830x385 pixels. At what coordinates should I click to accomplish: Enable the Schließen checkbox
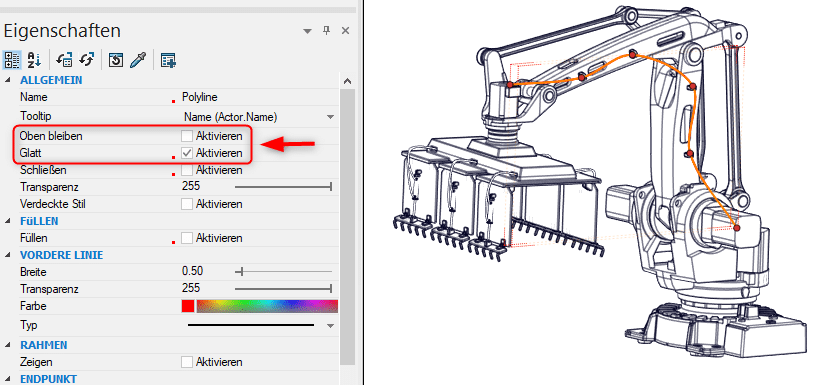[186, 171]
